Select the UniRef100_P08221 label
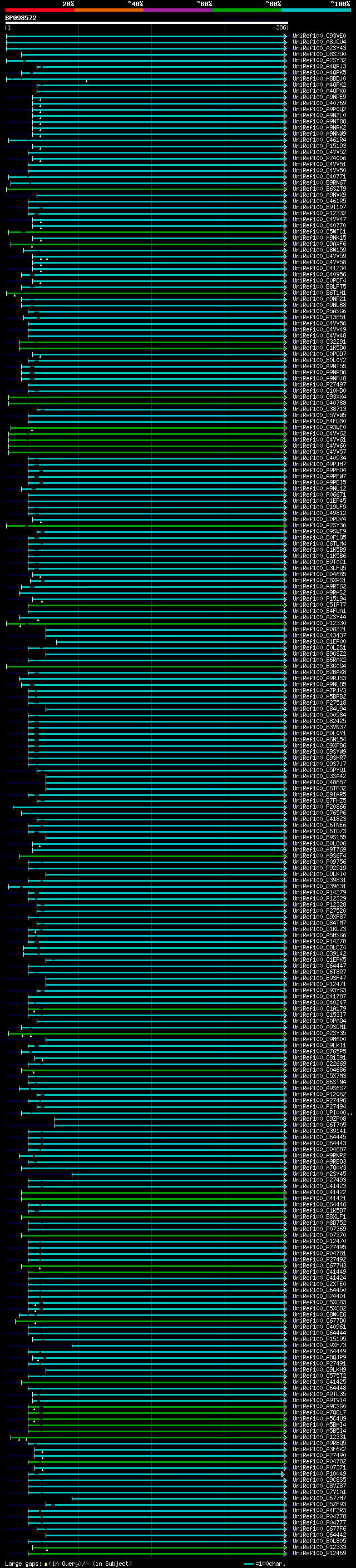356x1568 pixels. pyautogui.click(x=319, y=630)
